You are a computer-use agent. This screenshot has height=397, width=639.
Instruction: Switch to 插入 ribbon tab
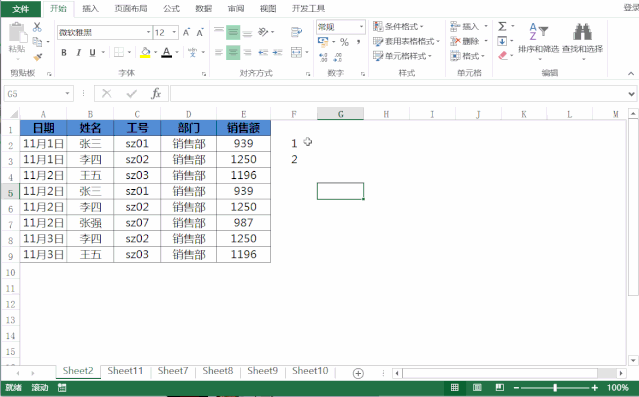point(90,9)
